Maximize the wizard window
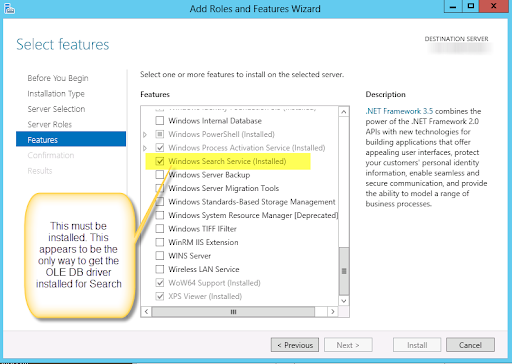The image size is (512, 364). point(471,6)
